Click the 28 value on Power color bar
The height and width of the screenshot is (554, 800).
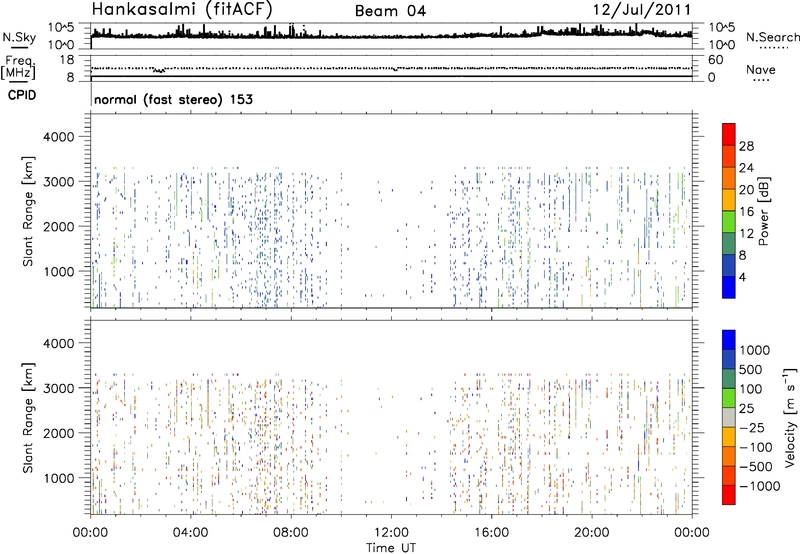pyautogui.click(x=746, y=146)
